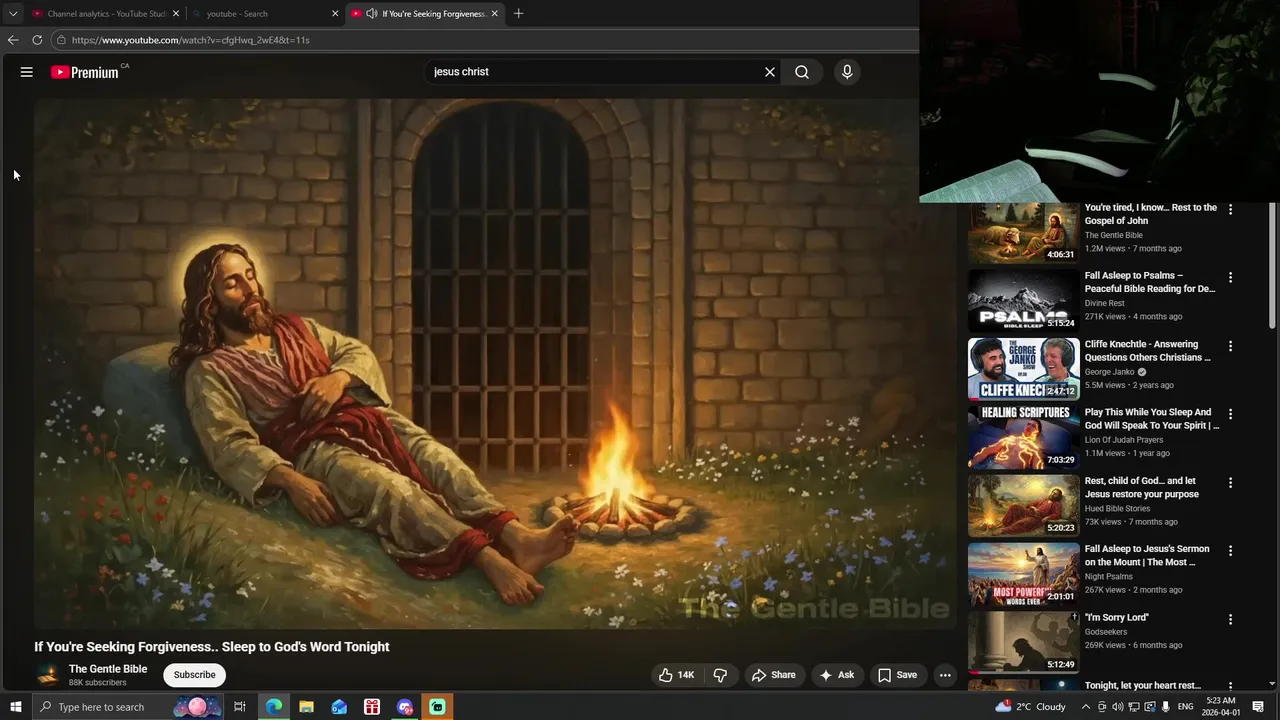The height and width of the screenshot is (720, 1280).
Task: Open the Windows Start menu
Action: pyautogui.click(x=16, y=707)
